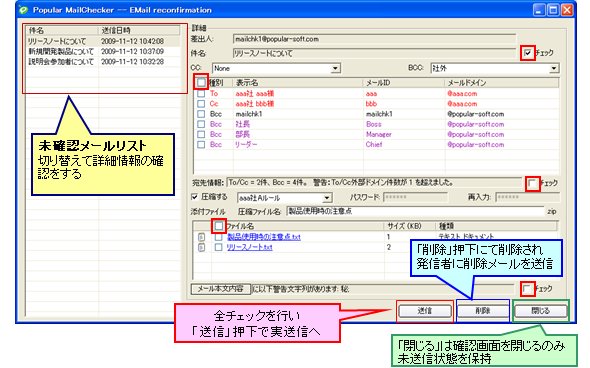Click the 送信 button

(425, 311)
